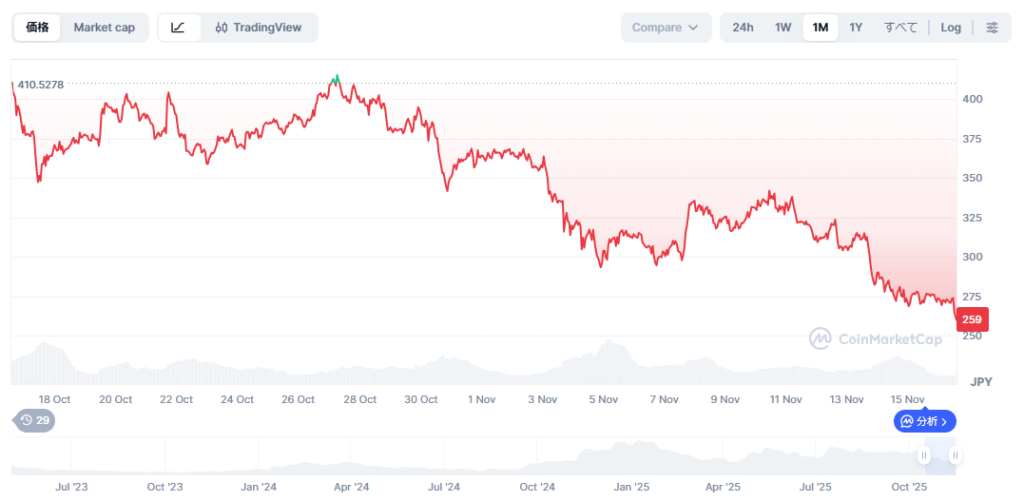Click the JPY currency label
1024x501 pixels.
[979, 382]
